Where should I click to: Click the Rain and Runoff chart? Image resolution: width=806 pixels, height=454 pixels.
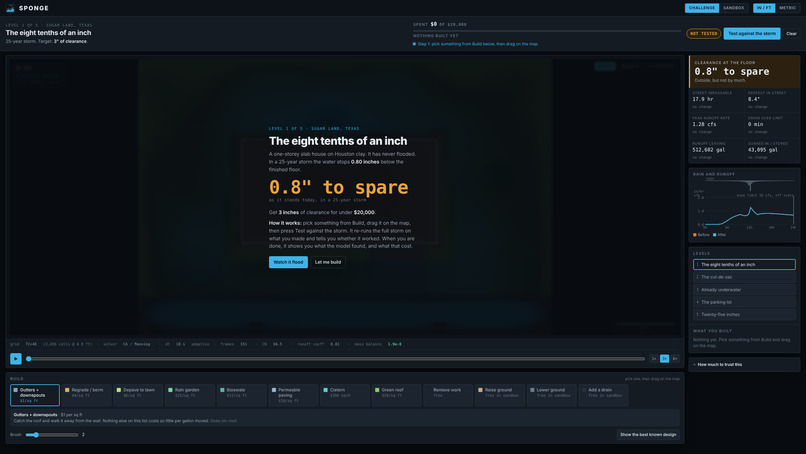[744, 203]
